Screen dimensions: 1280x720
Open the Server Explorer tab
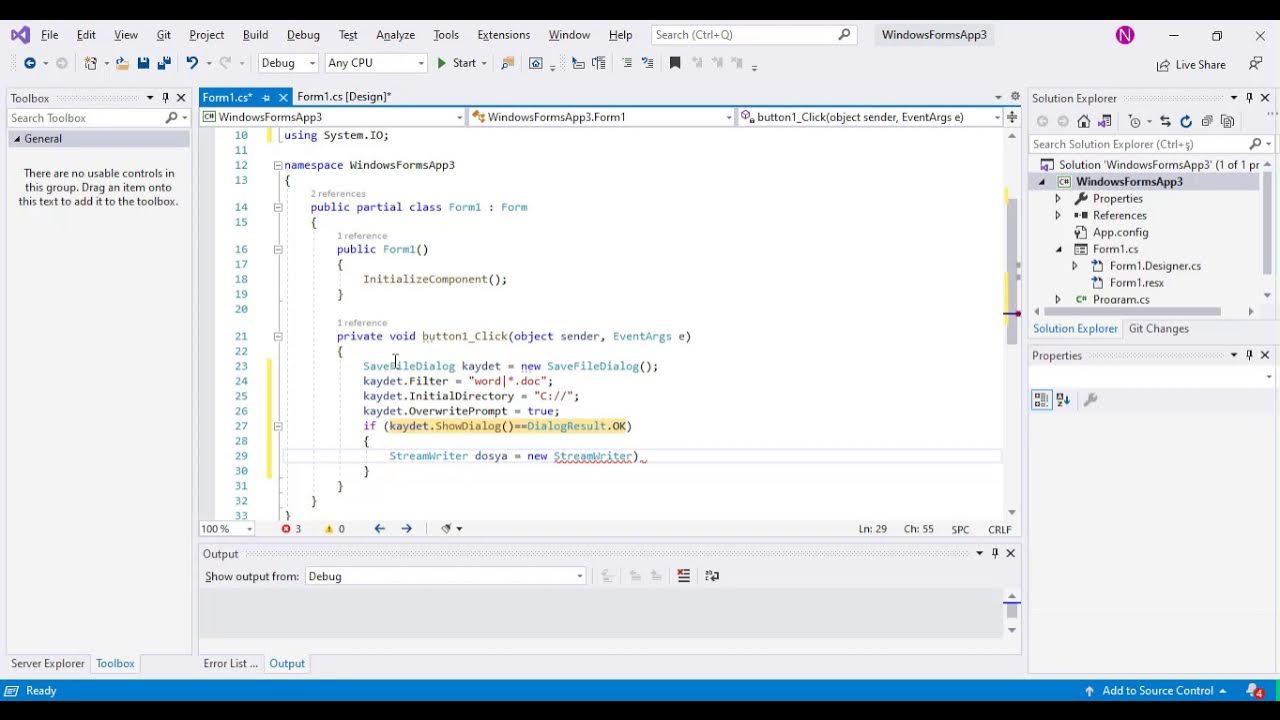[47, 663]
